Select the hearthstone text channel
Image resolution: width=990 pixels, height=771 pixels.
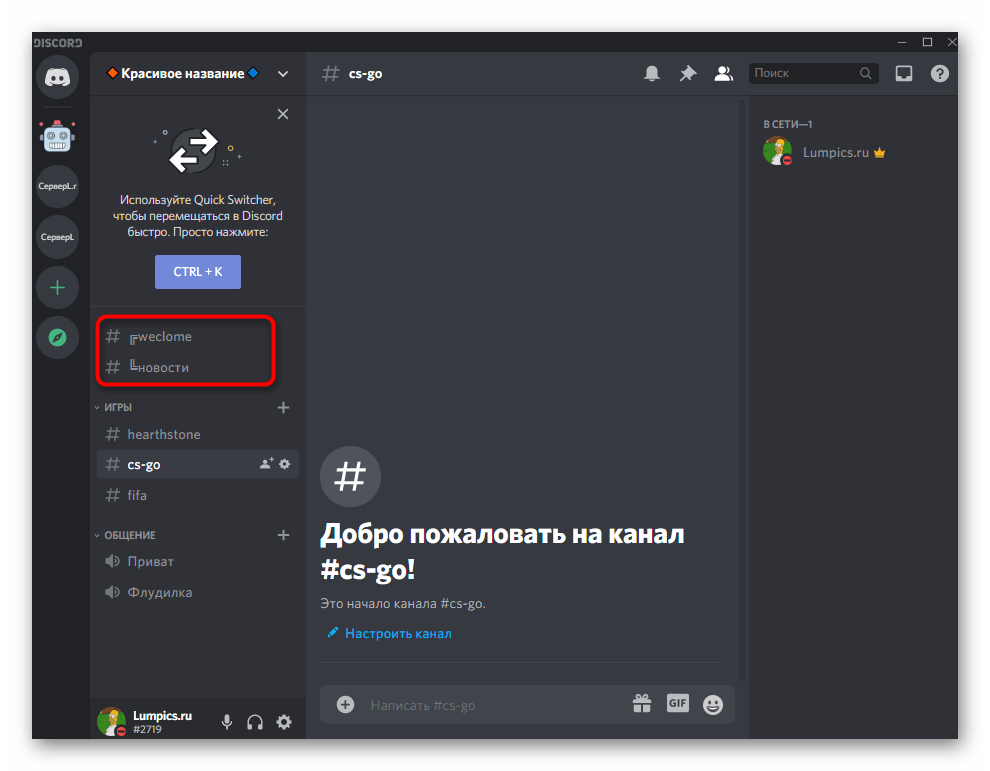coord(163,435)
